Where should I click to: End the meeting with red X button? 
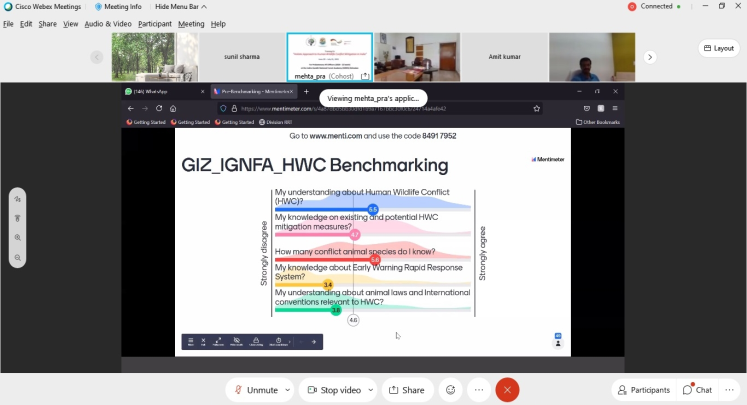click(x=507, y=390)
